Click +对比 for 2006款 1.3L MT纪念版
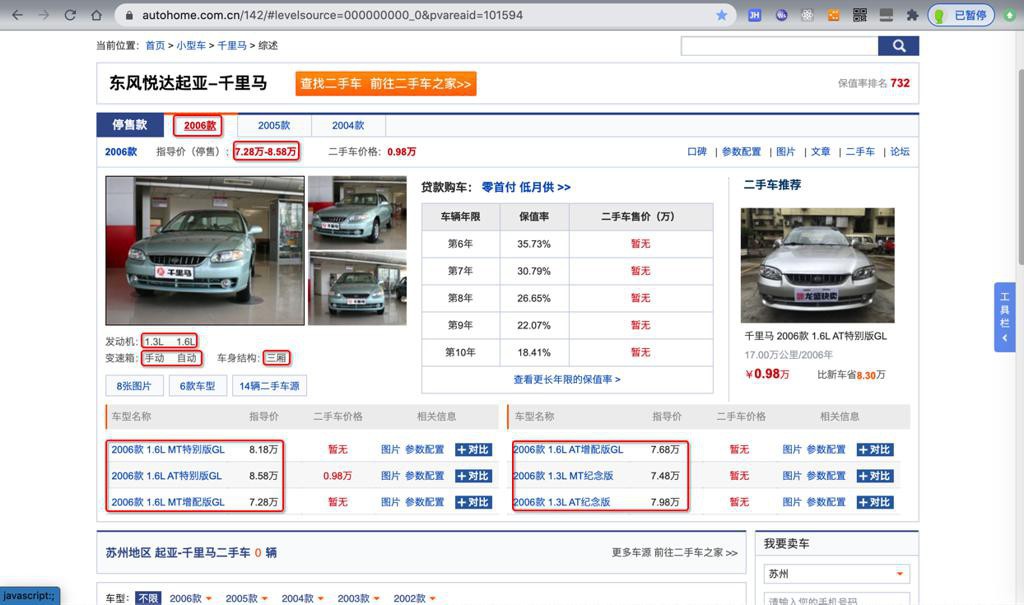Viewport: 1024px width, 605px height. tap(875, 476)
